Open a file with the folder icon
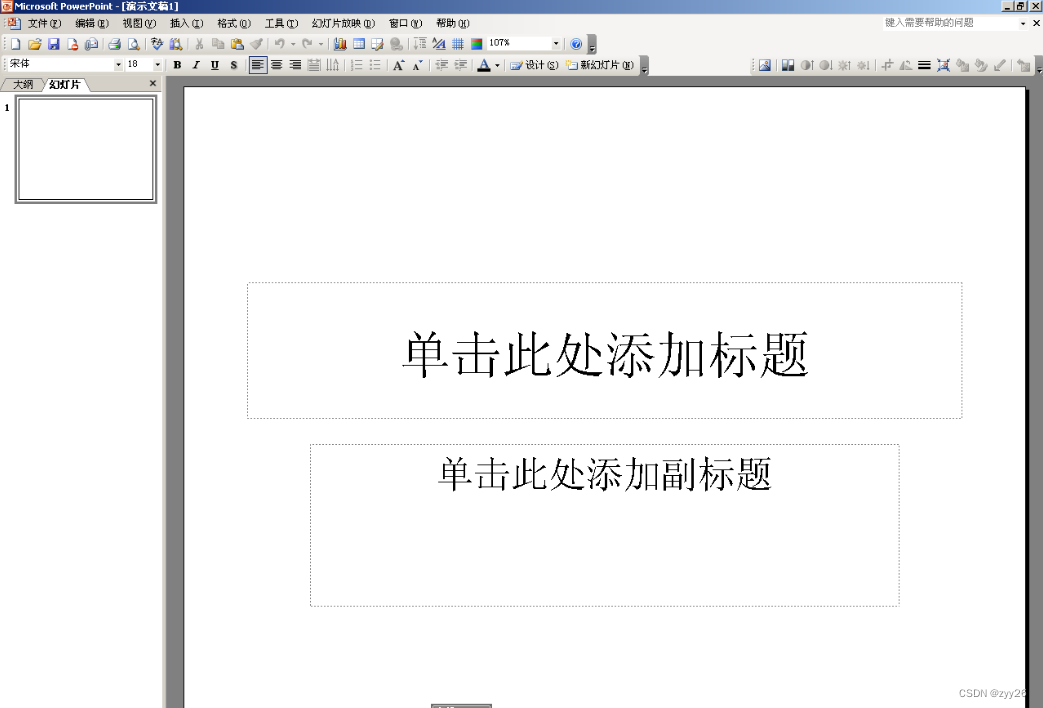The height and width of the screenshot is (708, 1043). pyautogui.click(x=35, y=45)
